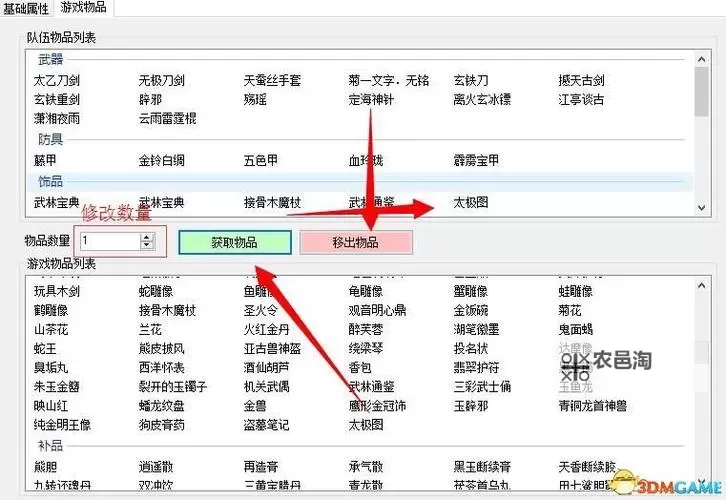Select 龟雕像 item
The width and height of the screenshot is (726, 500).
[x=366, y=291]
